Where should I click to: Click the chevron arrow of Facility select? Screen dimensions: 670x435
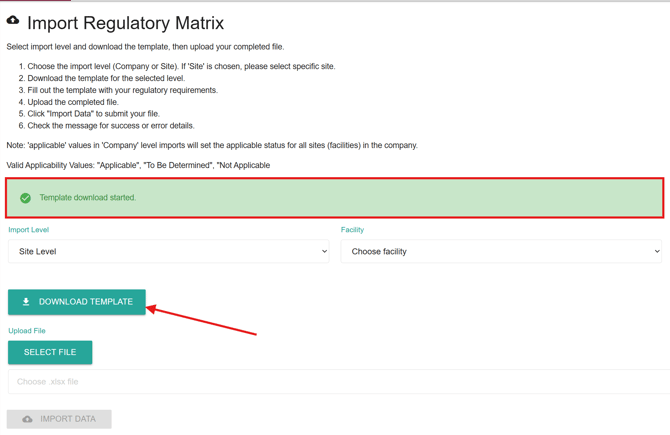tap(657, 252)
